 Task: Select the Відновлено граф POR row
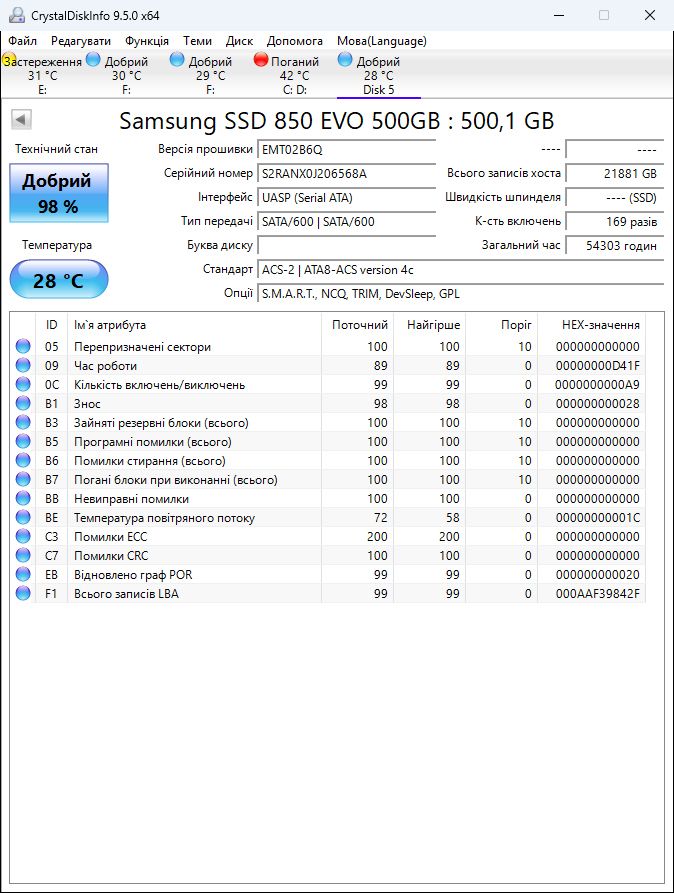[x=328, y=574]
